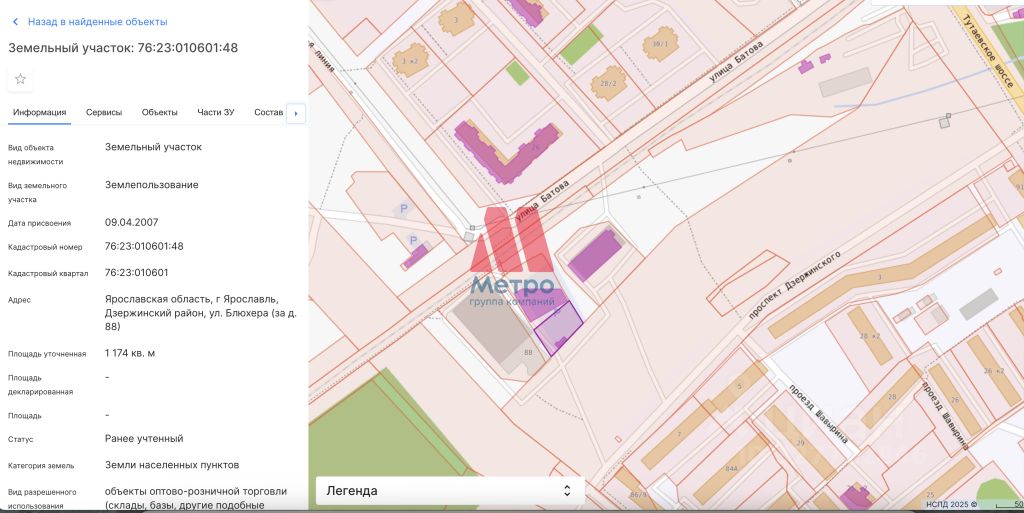Add parcel to favorites with star icon
This screenshot has height=513, width=1024.
(20, 79)
